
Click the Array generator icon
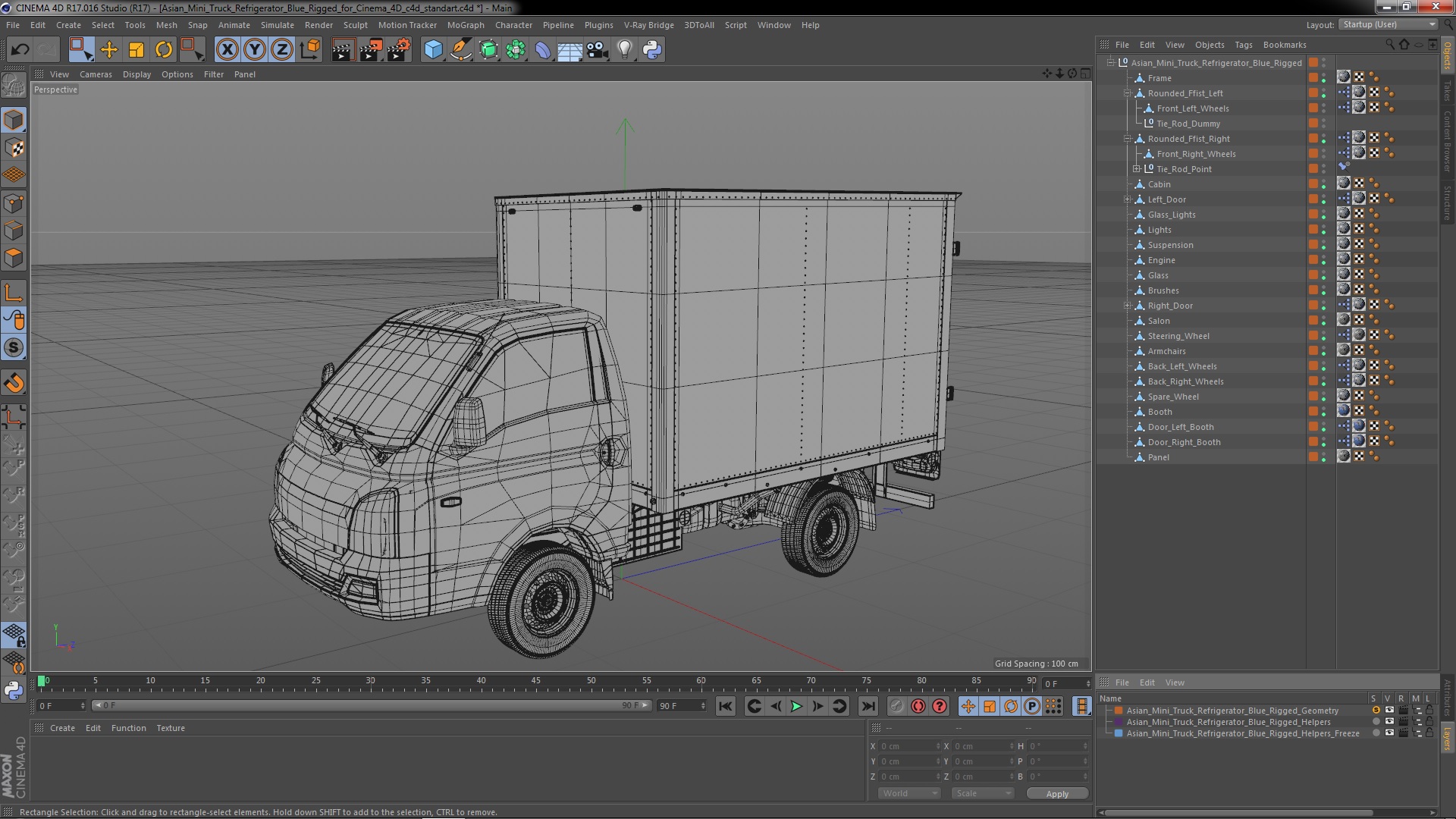[x=516, y=50]
